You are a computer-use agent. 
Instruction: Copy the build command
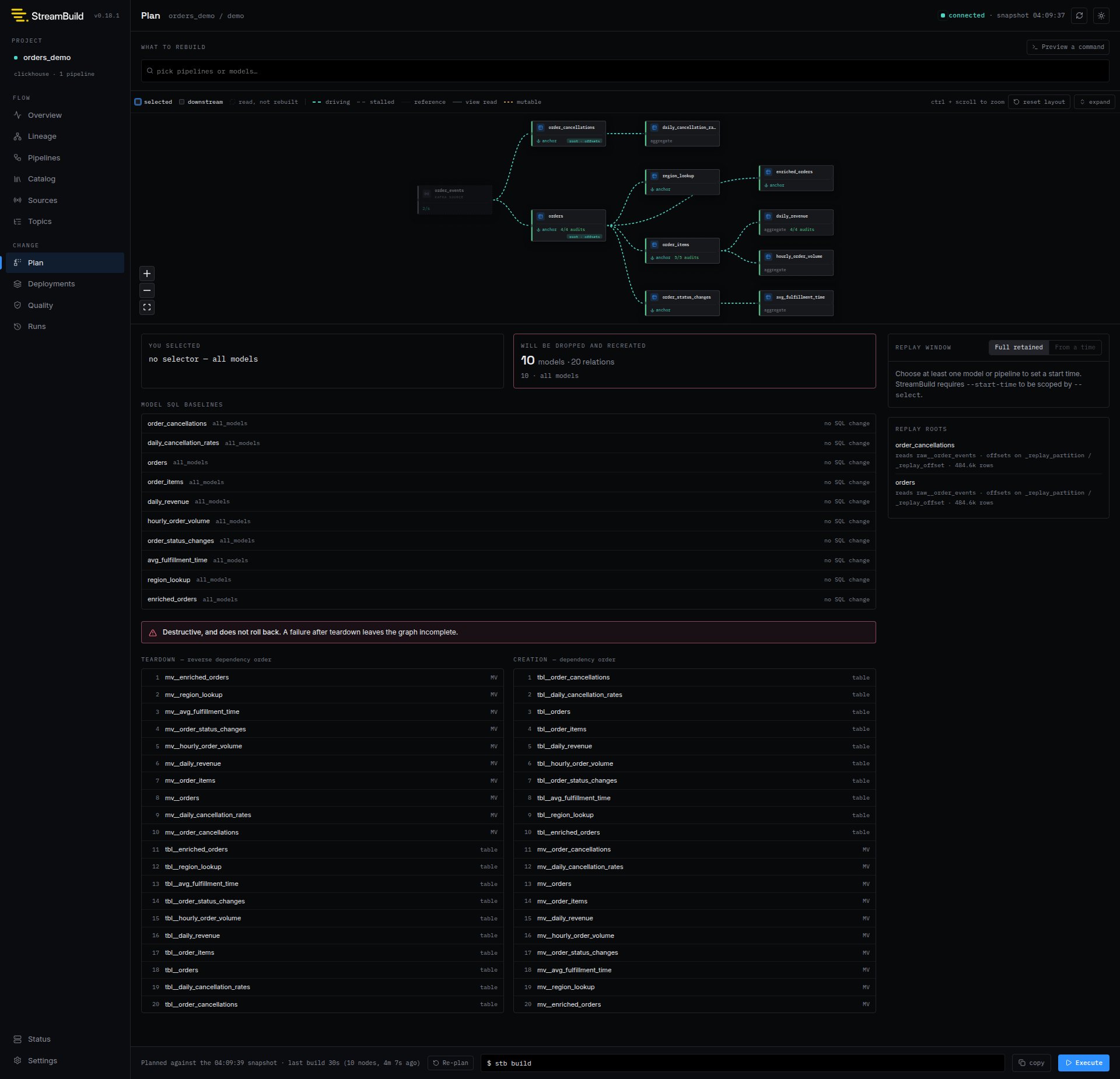1031,1063
